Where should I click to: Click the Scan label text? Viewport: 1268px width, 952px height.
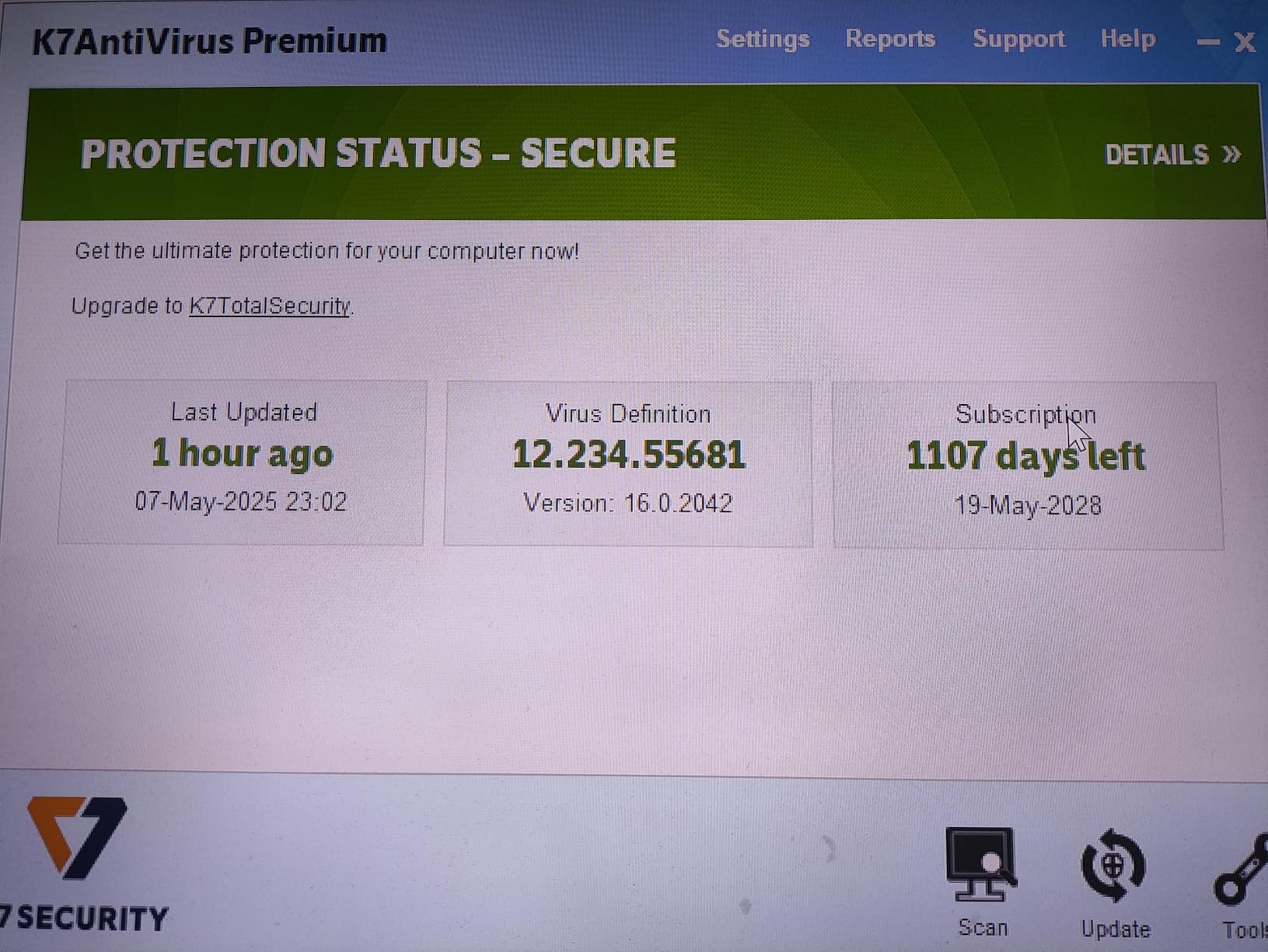[982, 928]
